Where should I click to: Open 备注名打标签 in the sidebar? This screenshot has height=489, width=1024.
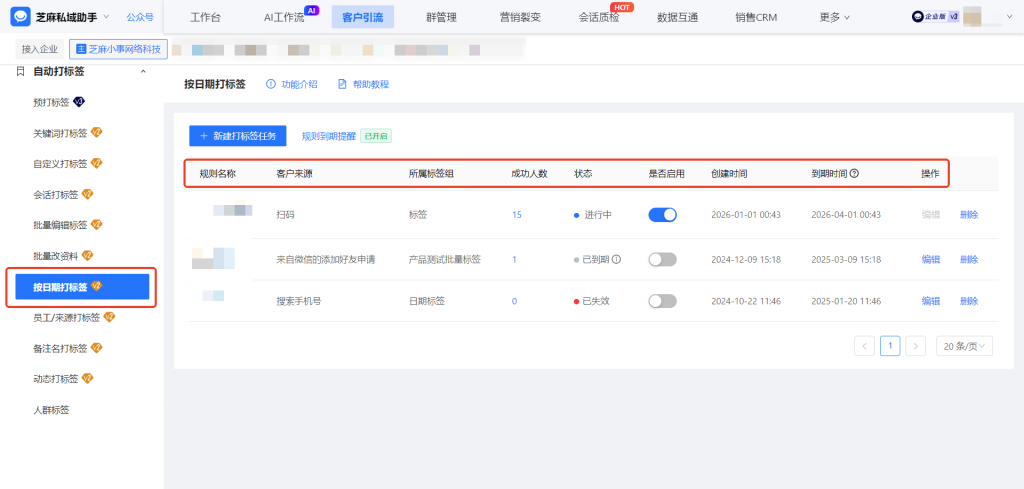coord(60,349)
